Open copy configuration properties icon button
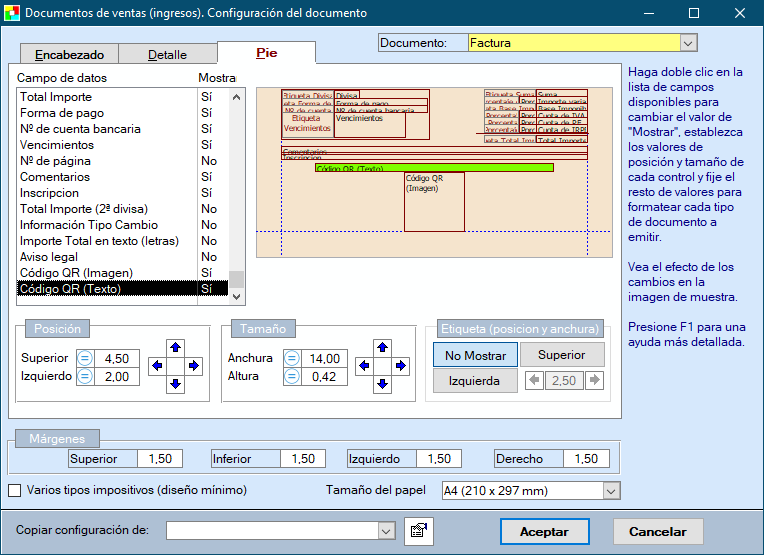 (x=418, y=531)
